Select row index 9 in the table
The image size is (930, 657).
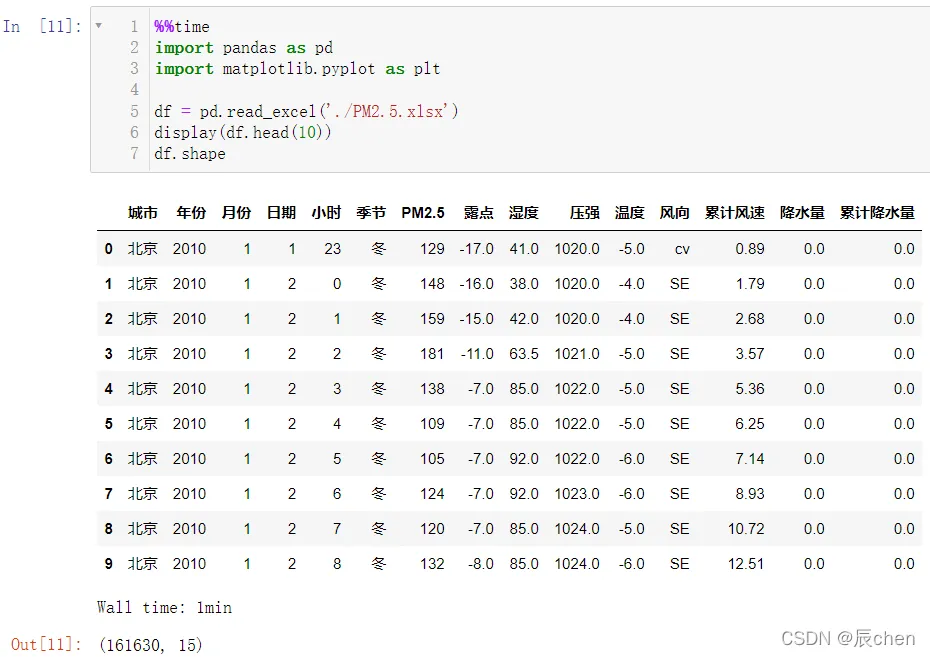coord(109,564)
